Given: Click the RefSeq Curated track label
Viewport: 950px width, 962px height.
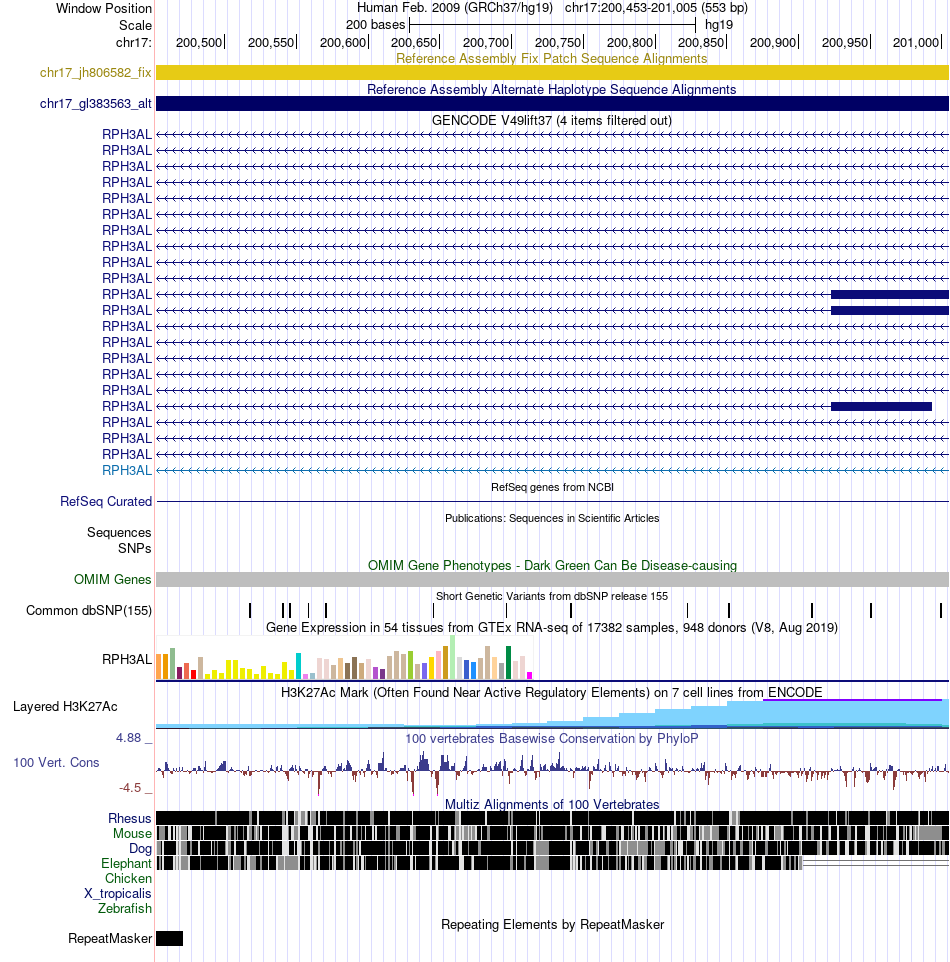Looking at the screenshot, I should point(106,501).
